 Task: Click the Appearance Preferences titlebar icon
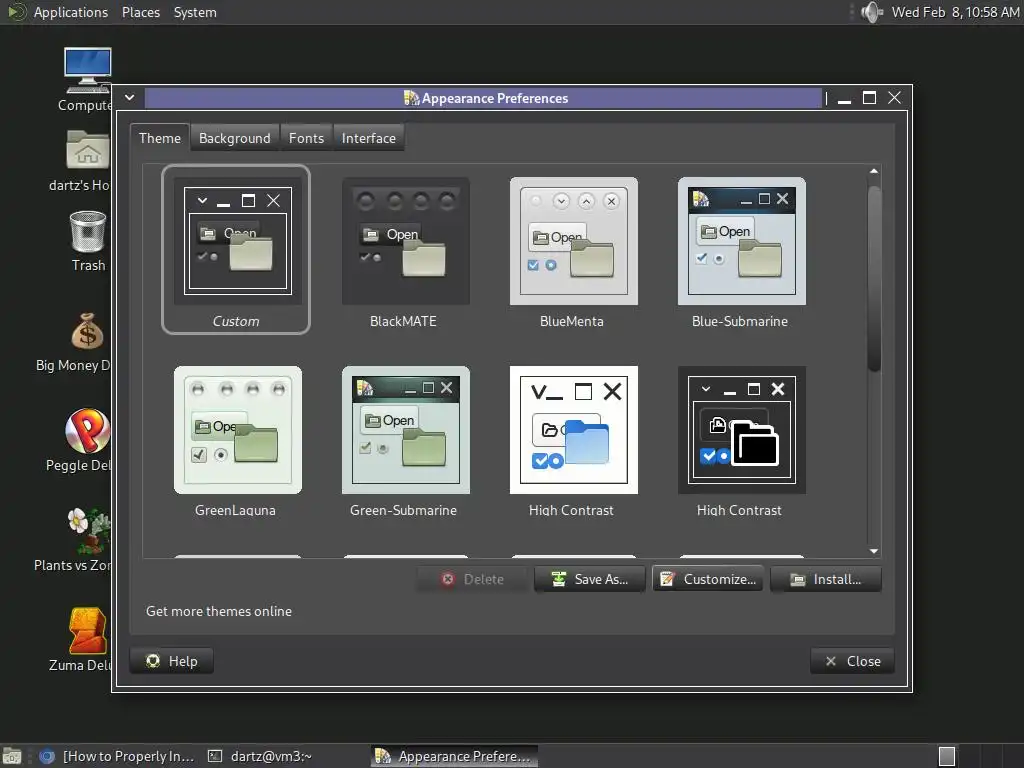[411, 98]
